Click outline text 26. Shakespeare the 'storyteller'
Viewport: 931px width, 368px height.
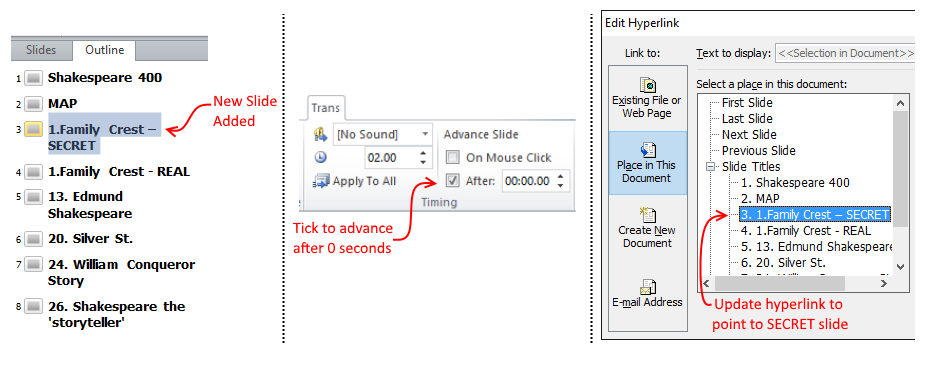click(x=116, y=315)
